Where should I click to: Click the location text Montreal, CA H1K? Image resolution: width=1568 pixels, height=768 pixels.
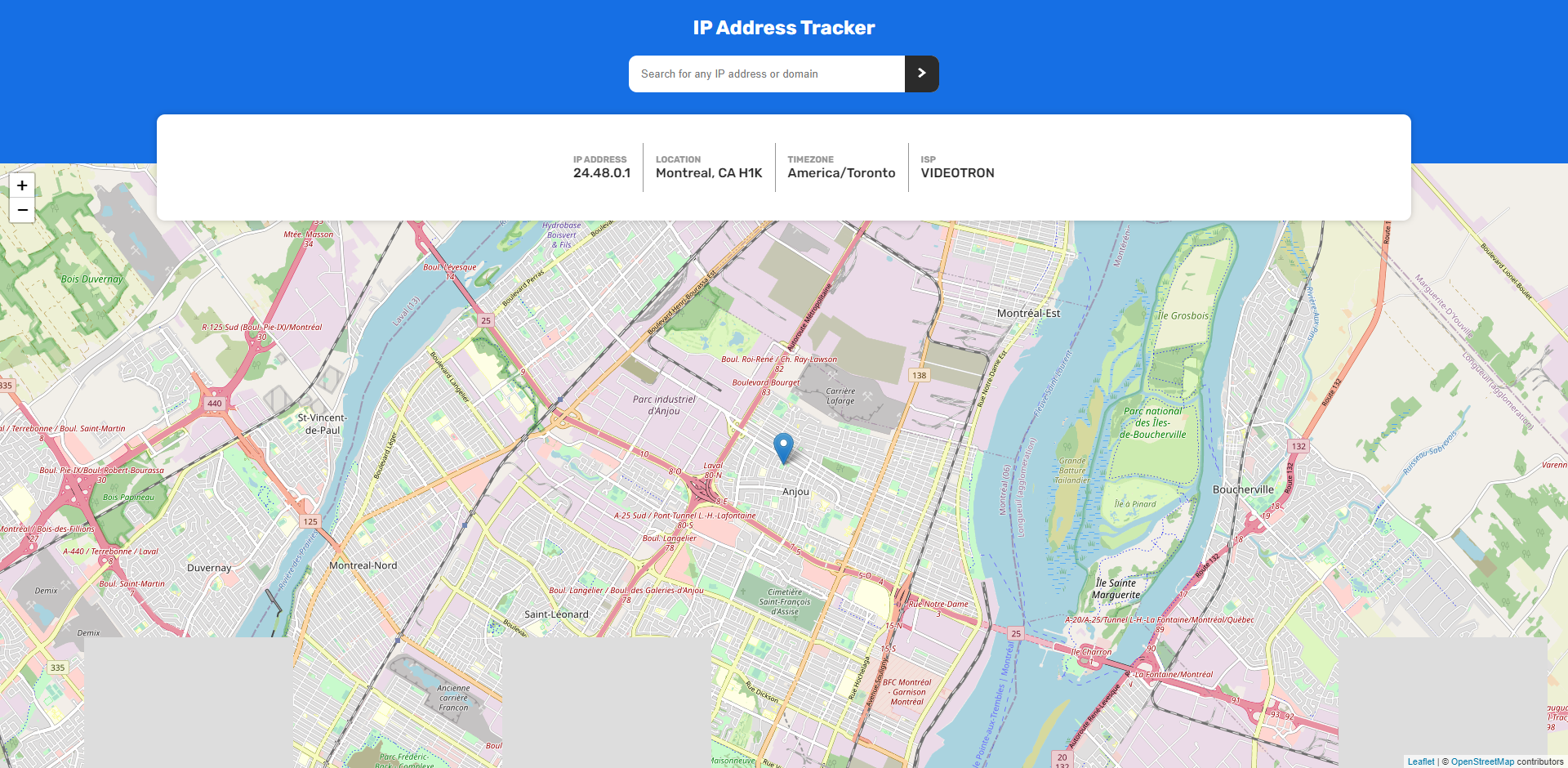(x=708, y=173)
